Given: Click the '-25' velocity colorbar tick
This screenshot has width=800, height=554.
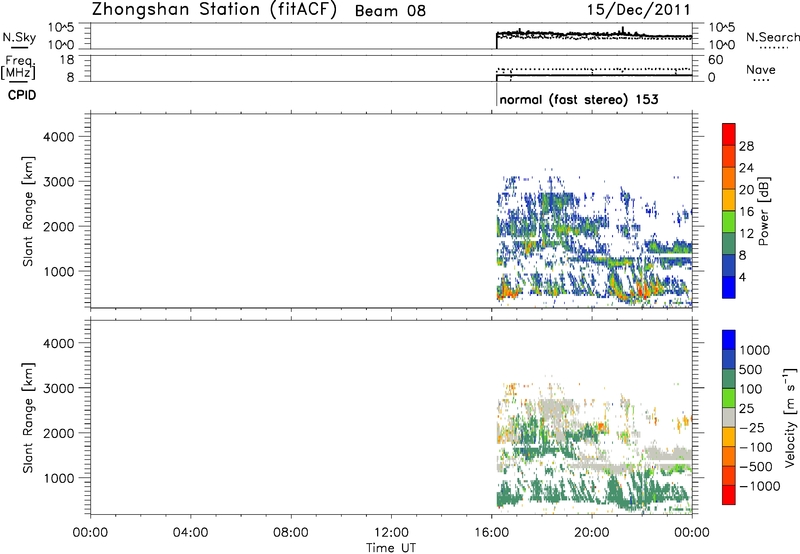Looking at the screenshot, I should pos(751,428).
